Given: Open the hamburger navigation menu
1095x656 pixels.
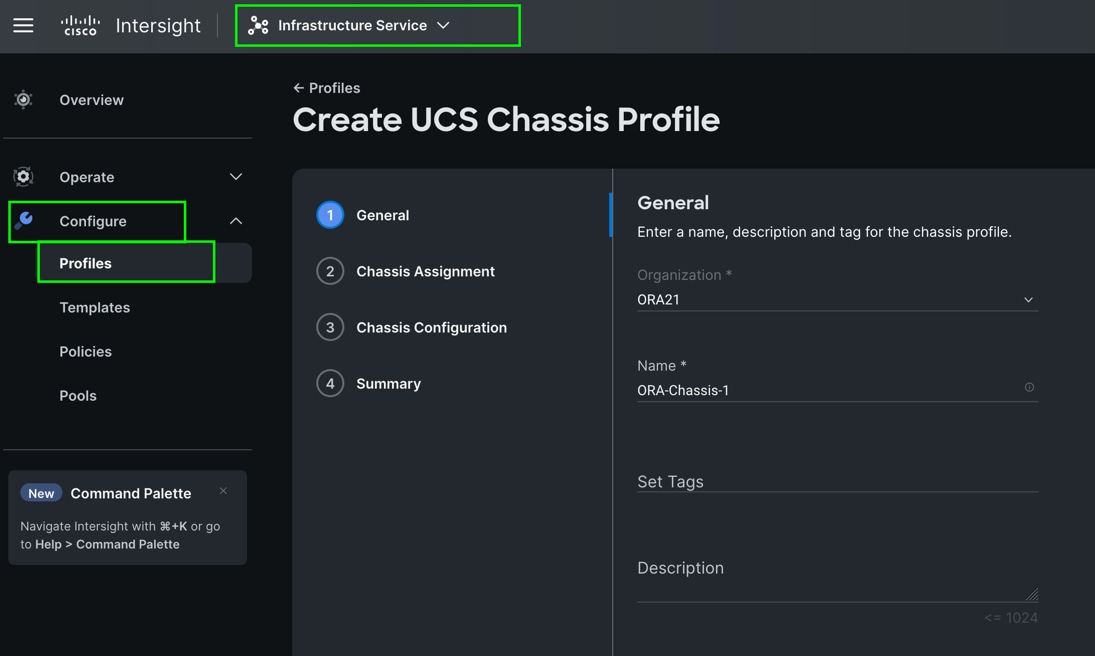Looking at the screenshot, I should [x=23, y=26].
